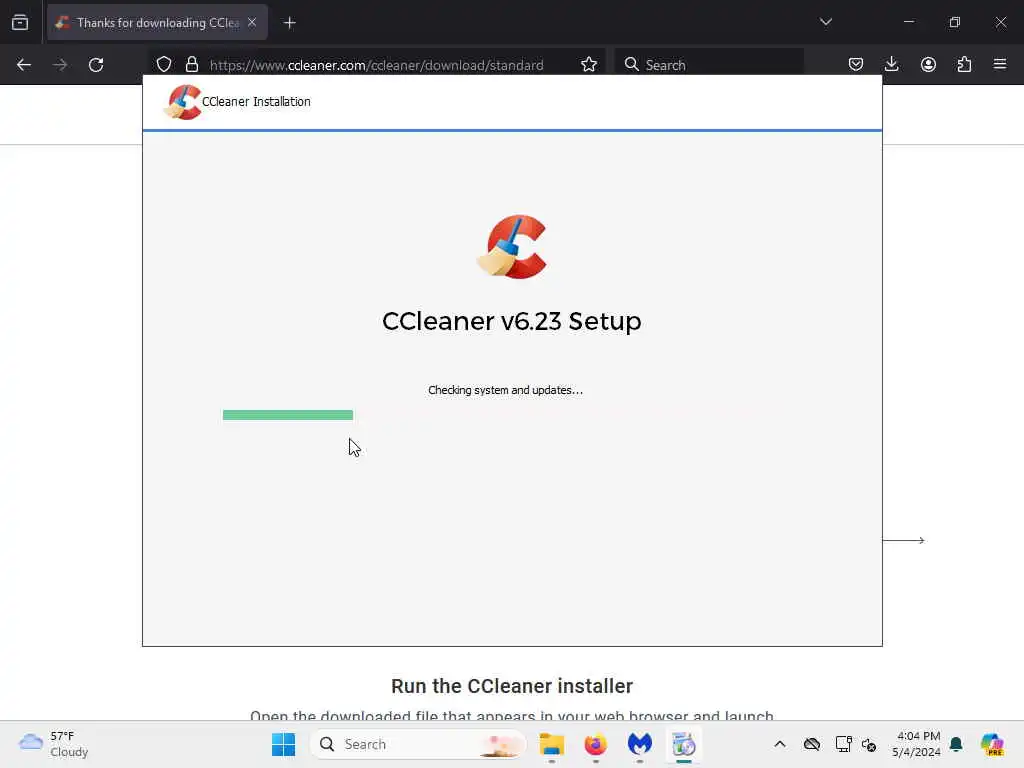
Task: Expand the list all tabs chevron
Action: pos(825,22)
